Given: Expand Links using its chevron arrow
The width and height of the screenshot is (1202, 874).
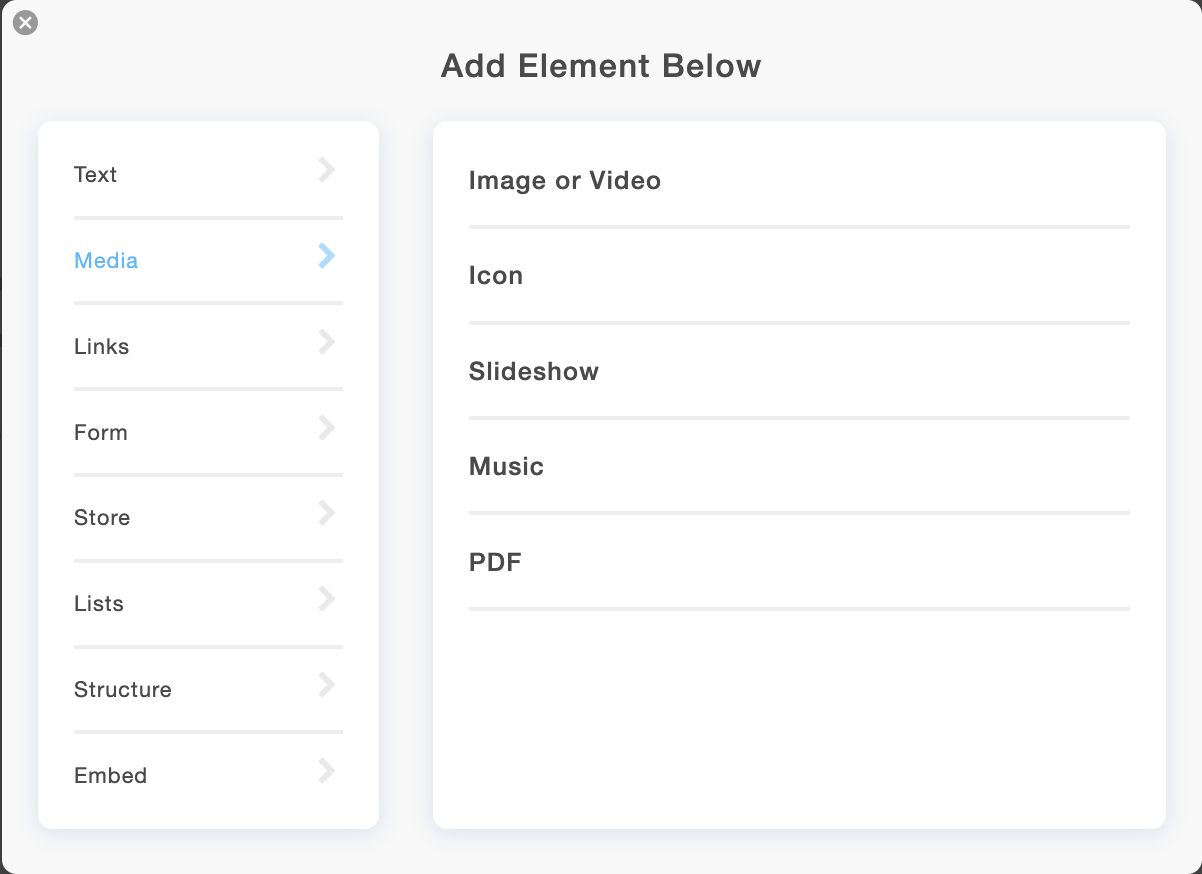Looking at the screenshot, I should pos(326,342).
